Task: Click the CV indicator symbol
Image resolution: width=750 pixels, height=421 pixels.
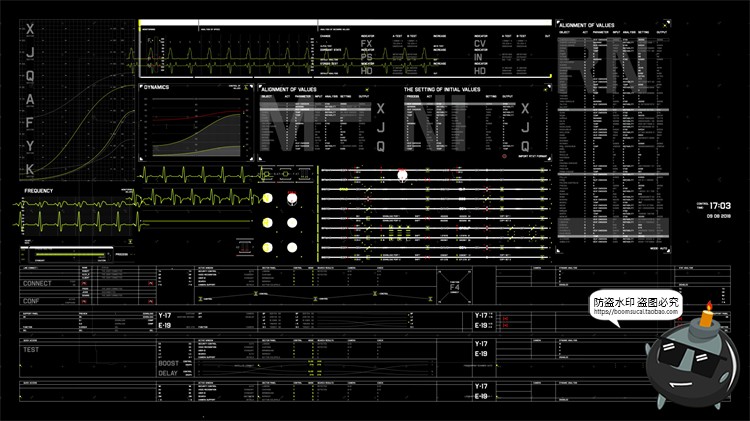Action: tap(480, 44)
